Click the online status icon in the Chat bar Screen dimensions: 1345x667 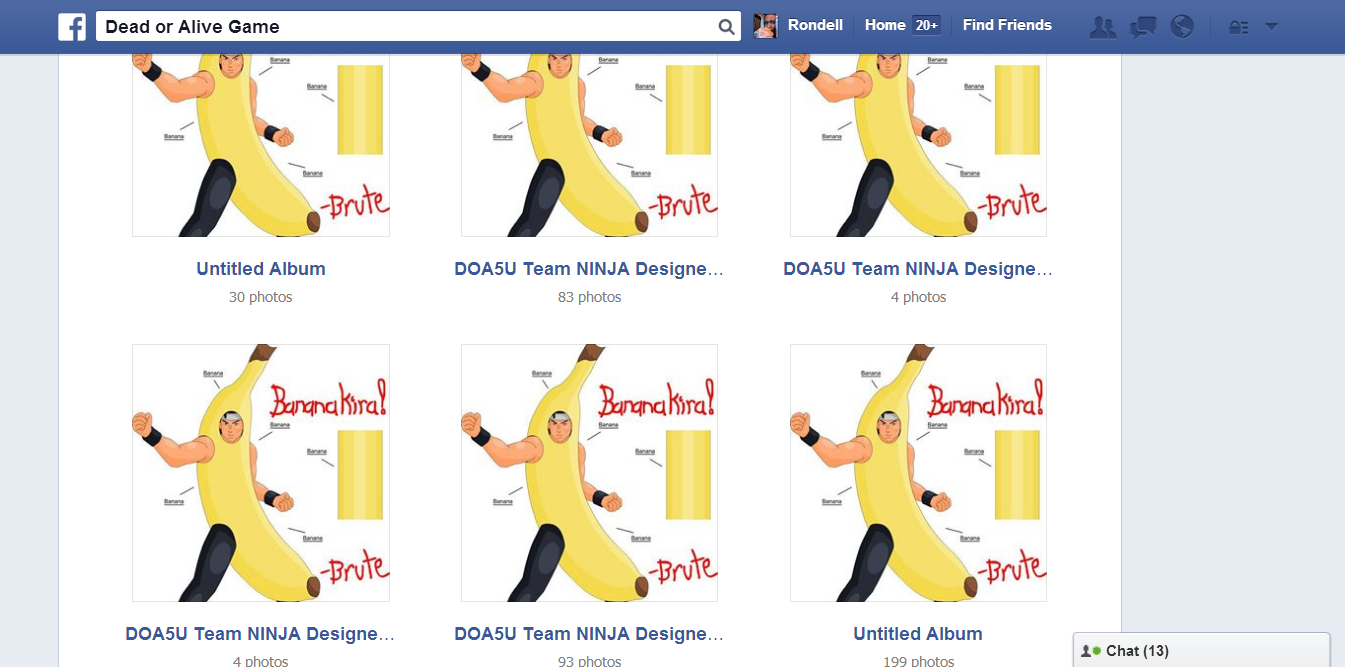point(1091,651)
